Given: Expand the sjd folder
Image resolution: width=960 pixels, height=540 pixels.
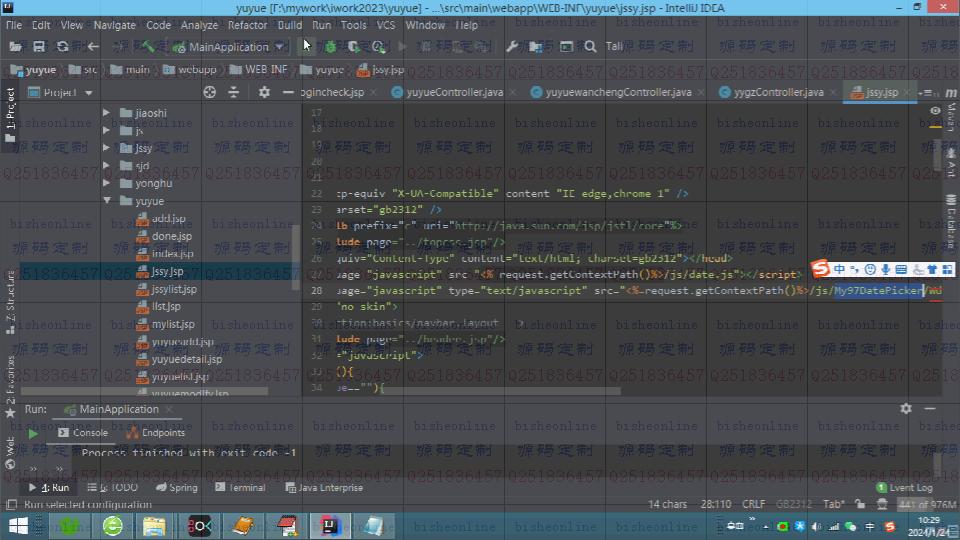Looking at the screenshot, I should 107,165.
